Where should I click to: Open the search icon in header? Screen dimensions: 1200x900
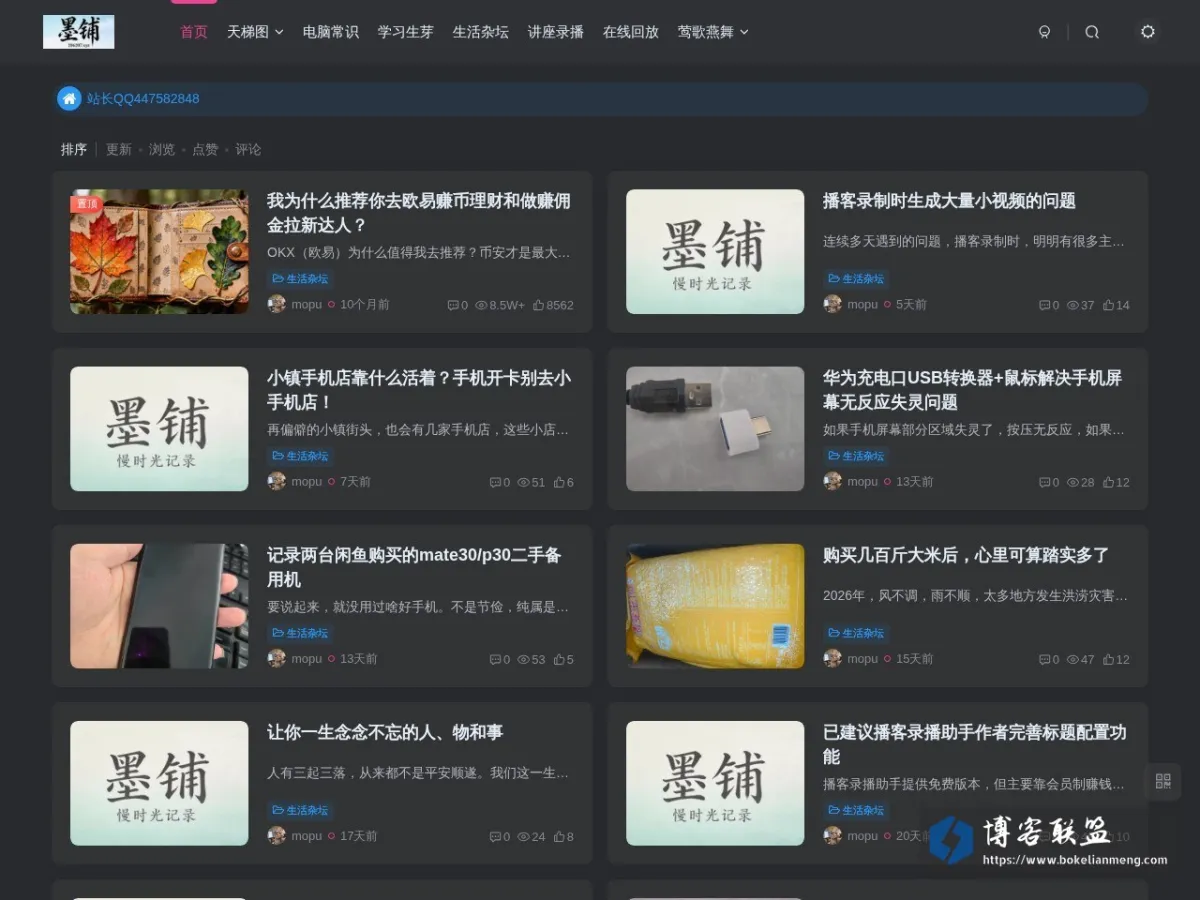1092,32
